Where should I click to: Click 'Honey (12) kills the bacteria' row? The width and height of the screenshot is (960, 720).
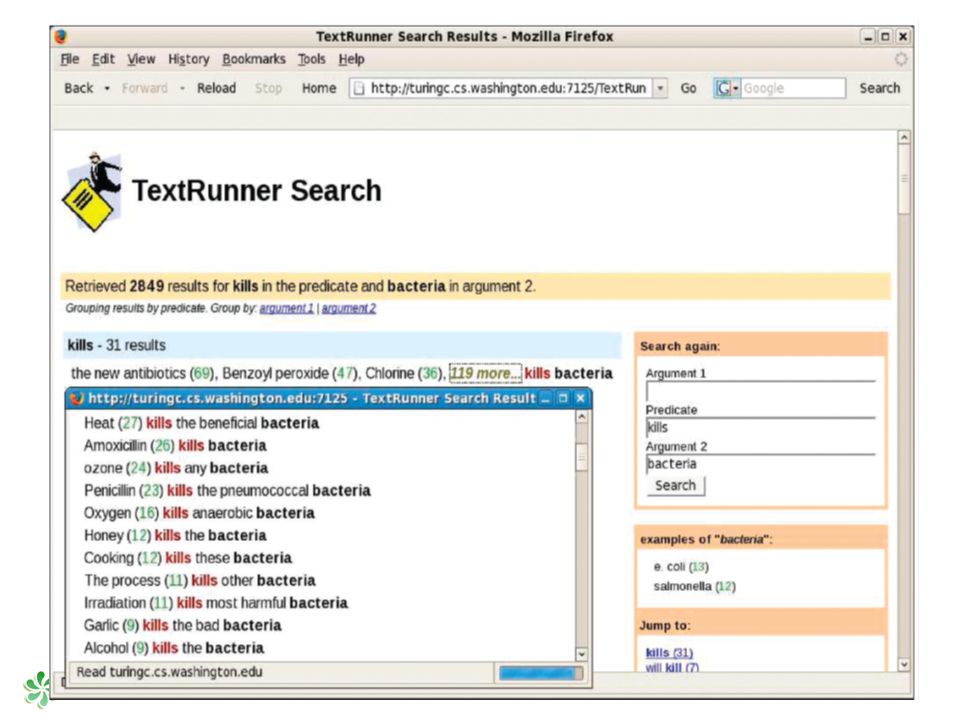pos(175,536)
